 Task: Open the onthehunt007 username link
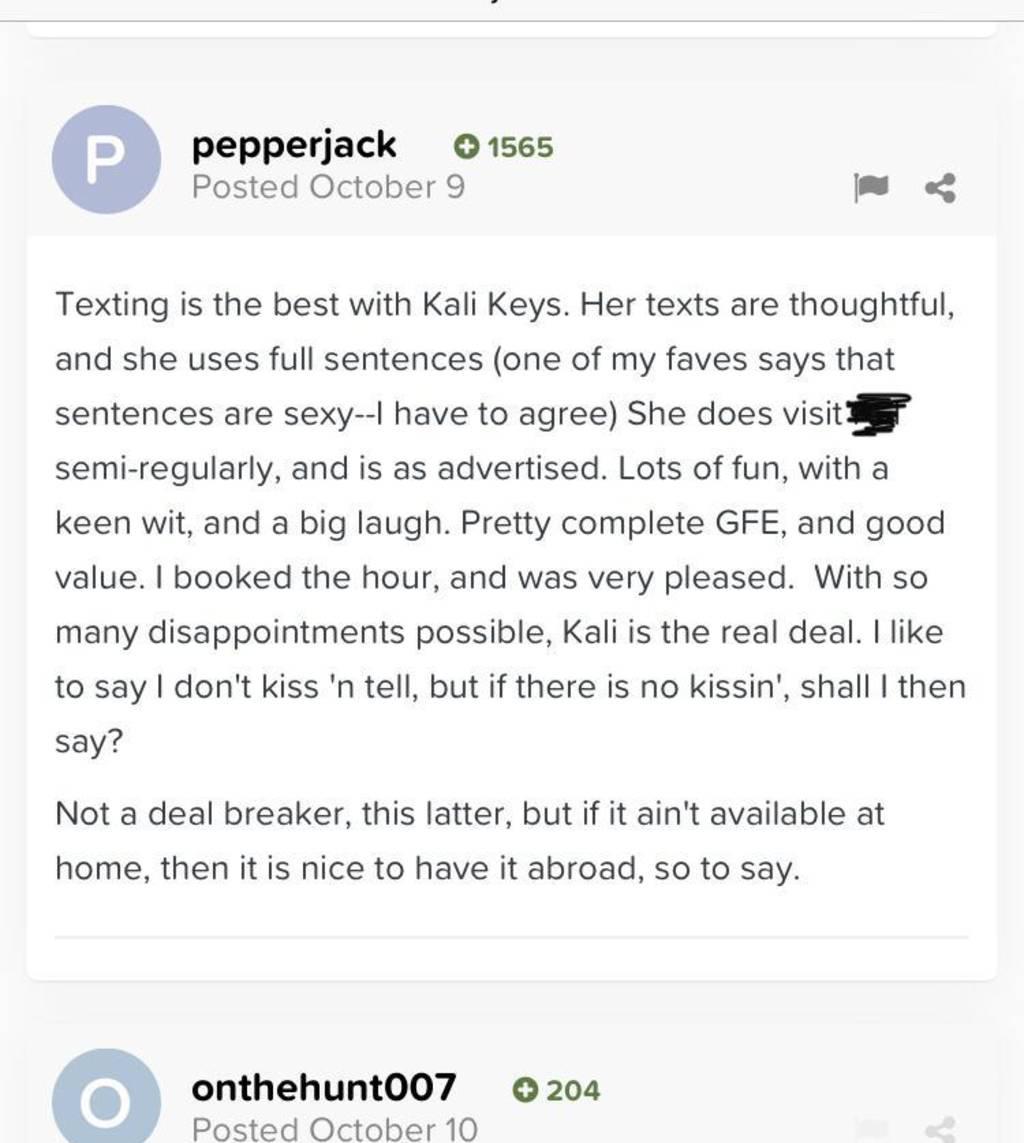324,1087
